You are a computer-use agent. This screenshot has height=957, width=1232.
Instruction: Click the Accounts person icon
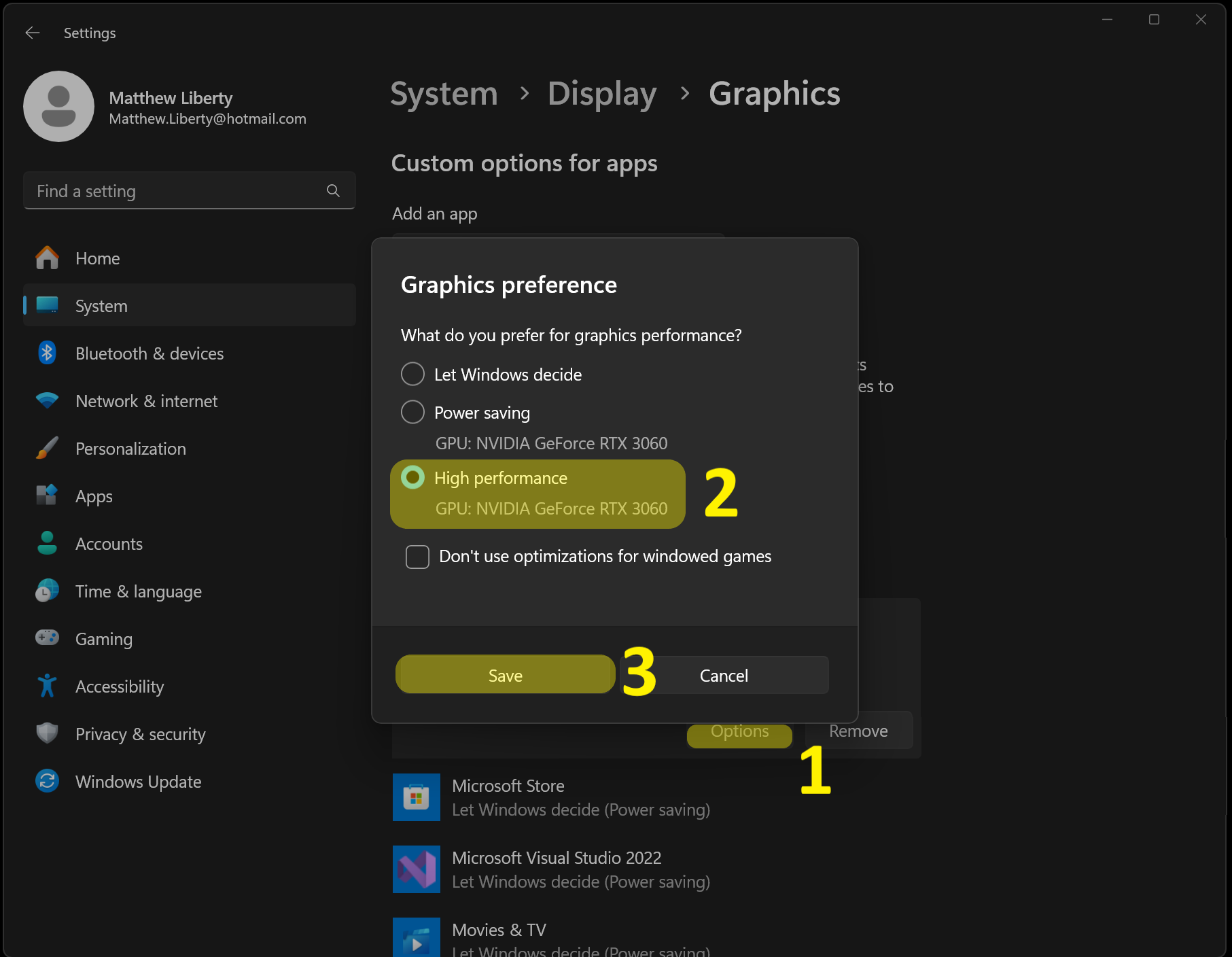47,543
